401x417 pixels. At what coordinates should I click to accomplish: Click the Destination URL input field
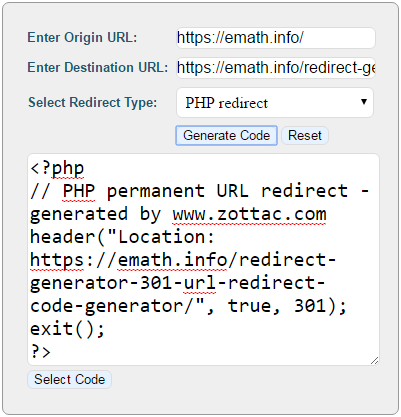[276, 68]
